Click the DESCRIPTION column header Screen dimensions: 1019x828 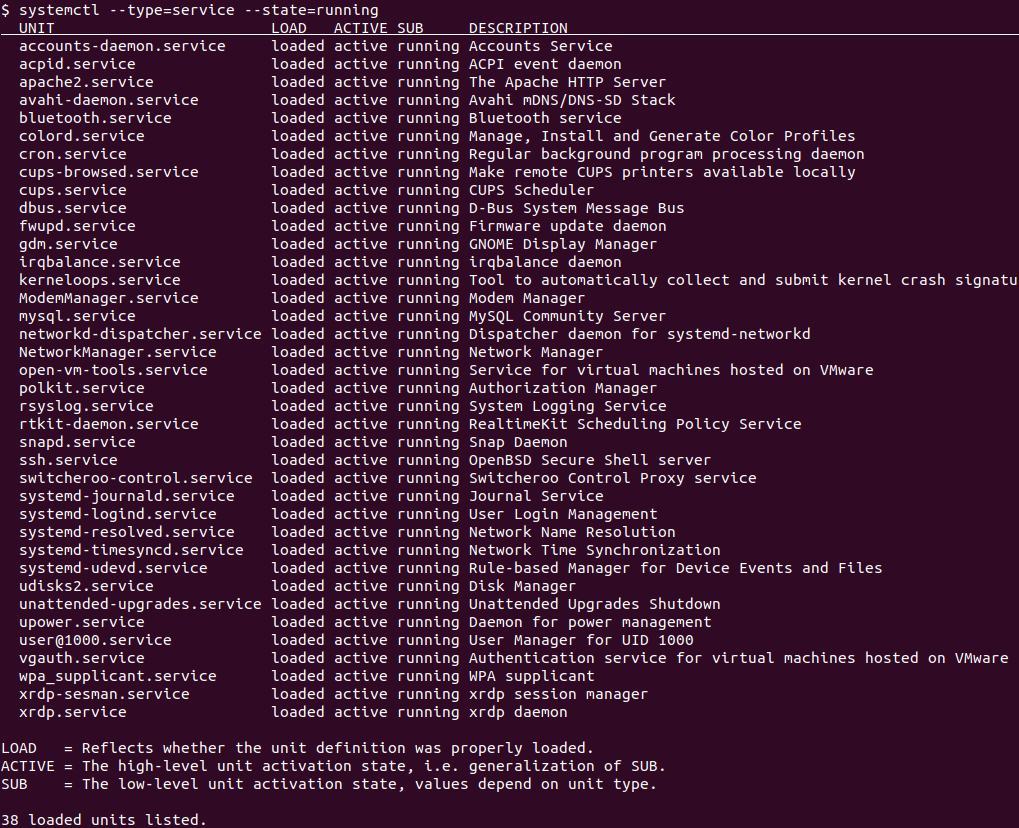pos(518,28)
